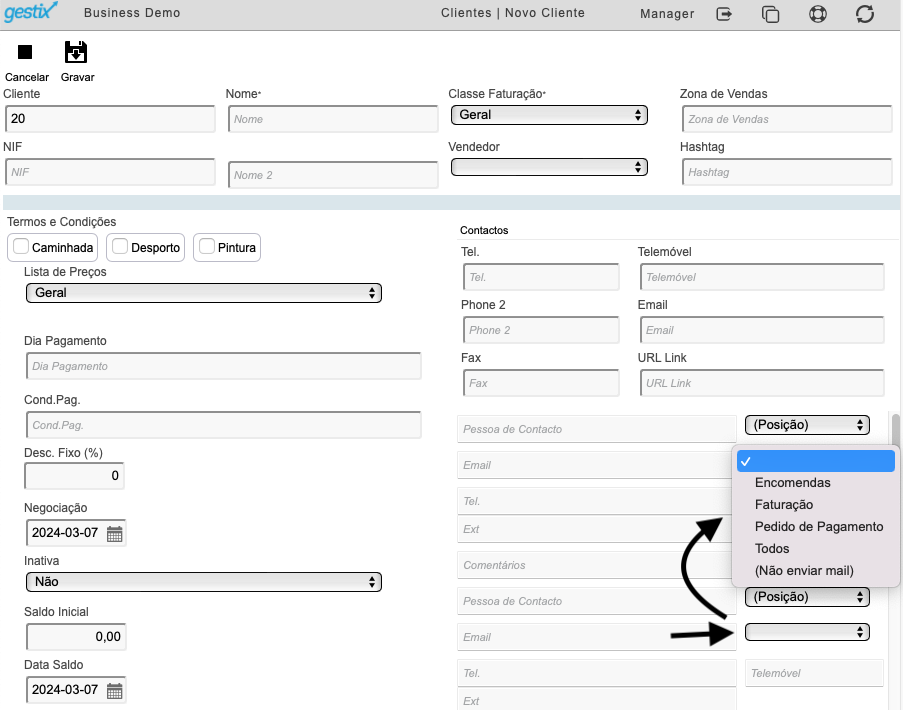Toggle the Caminhada checkbox

pyautogui.click(x=21, y=246)
